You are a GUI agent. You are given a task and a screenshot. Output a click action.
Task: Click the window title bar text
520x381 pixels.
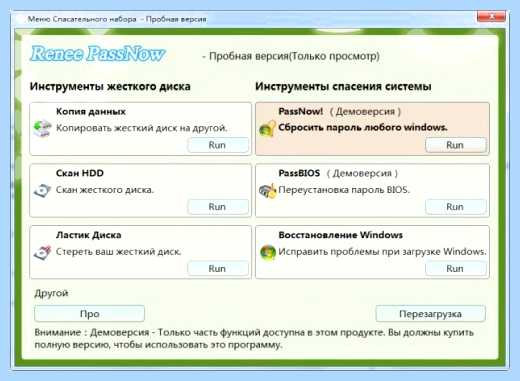(x=117, y=19)
